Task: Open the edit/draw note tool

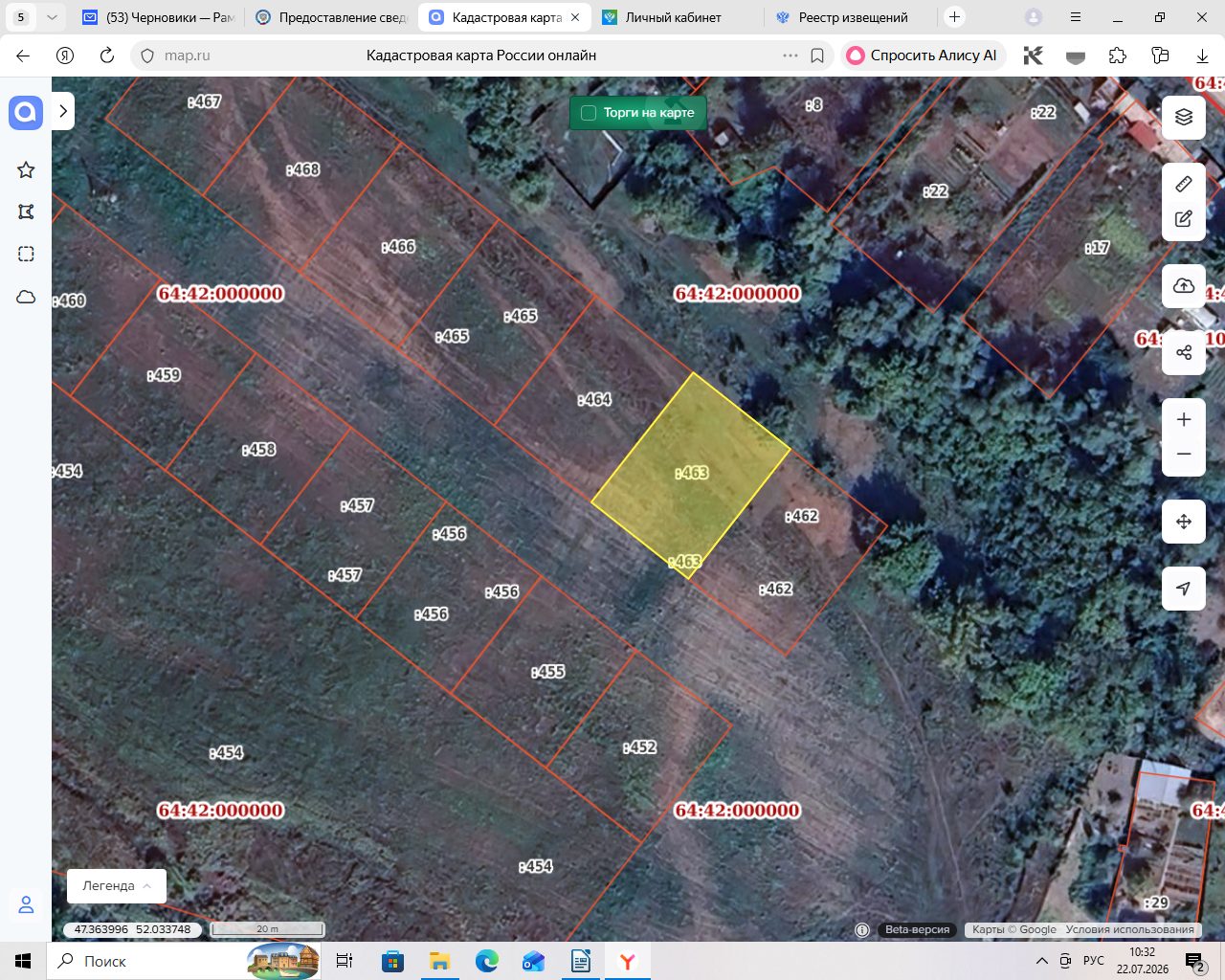Action: tap(1184, 219)
